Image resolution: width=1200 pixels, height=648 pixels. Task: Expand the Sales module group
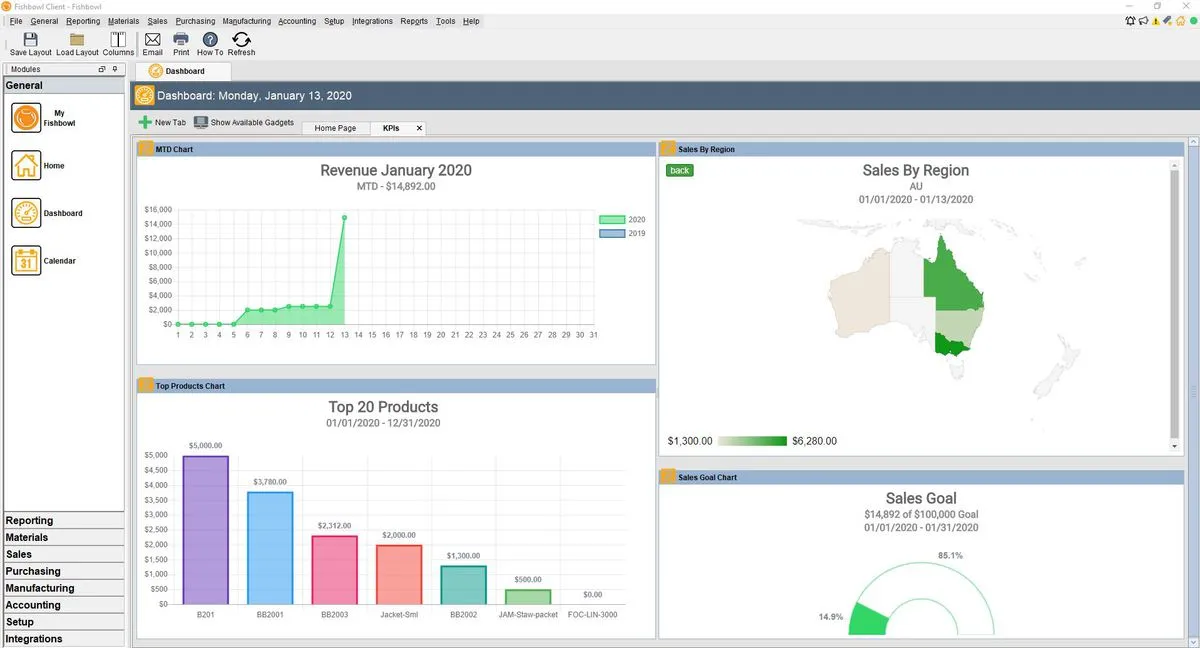[64, 554]
